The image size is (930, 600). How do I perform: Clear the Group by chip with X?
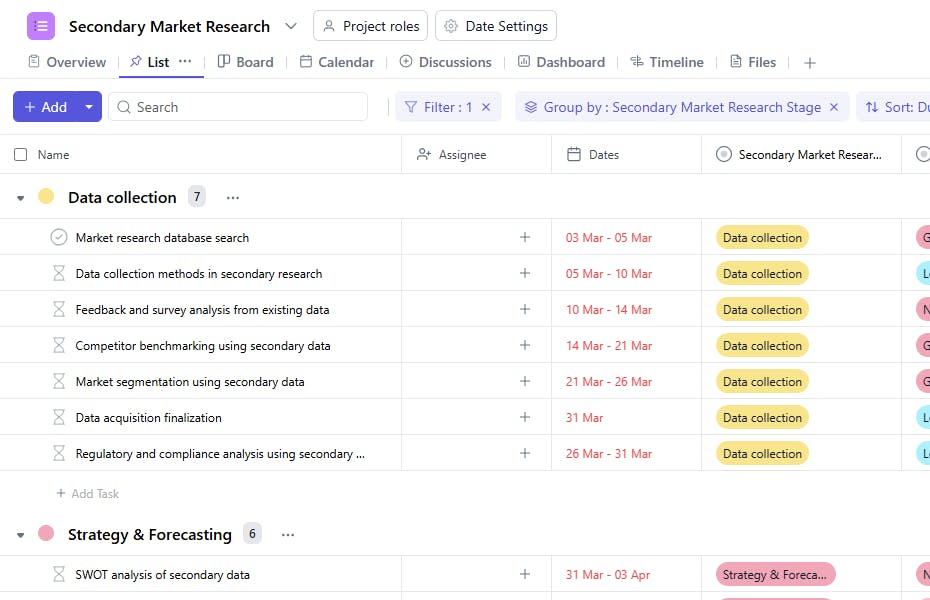834,107
